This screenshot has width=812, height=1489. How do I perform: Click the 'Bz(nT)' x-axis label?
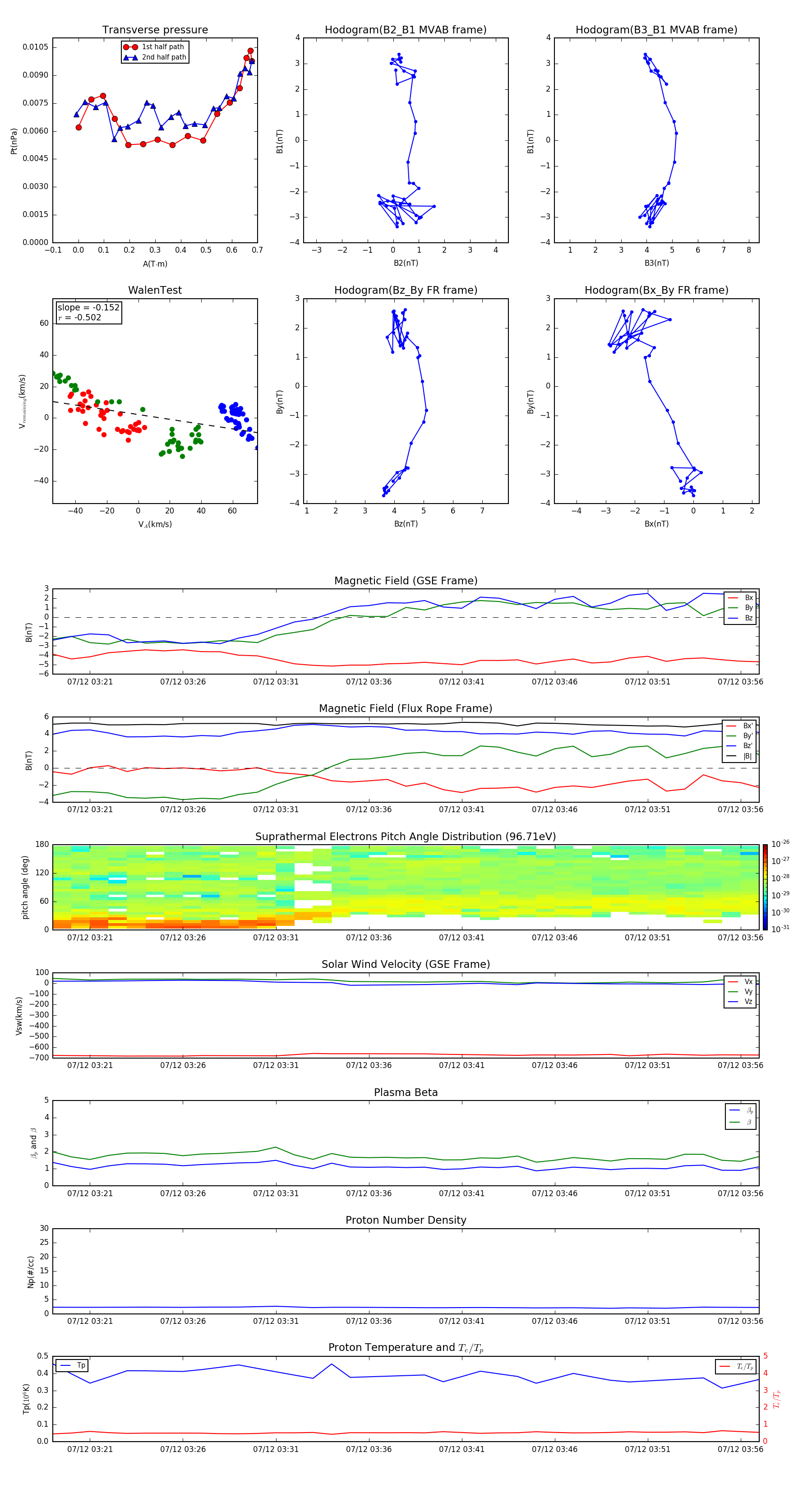406,524
